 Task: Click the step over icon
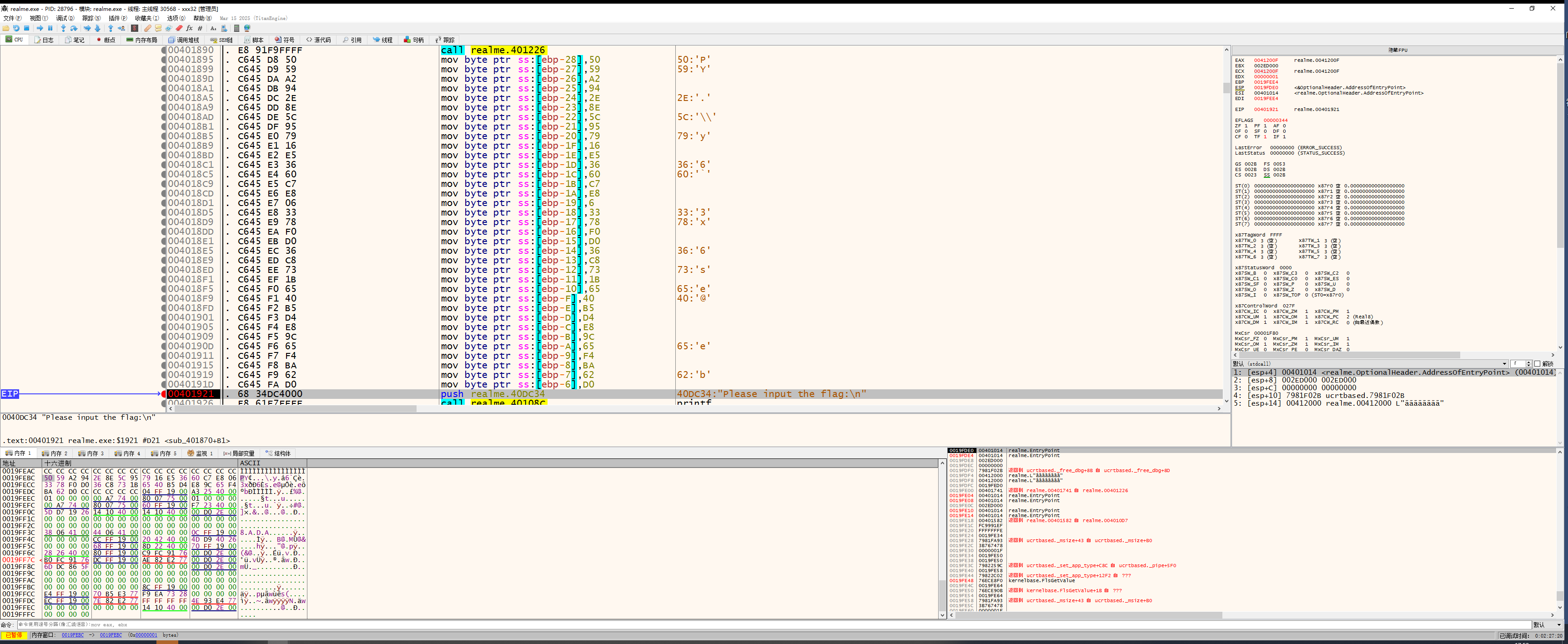tap(74, 28)
